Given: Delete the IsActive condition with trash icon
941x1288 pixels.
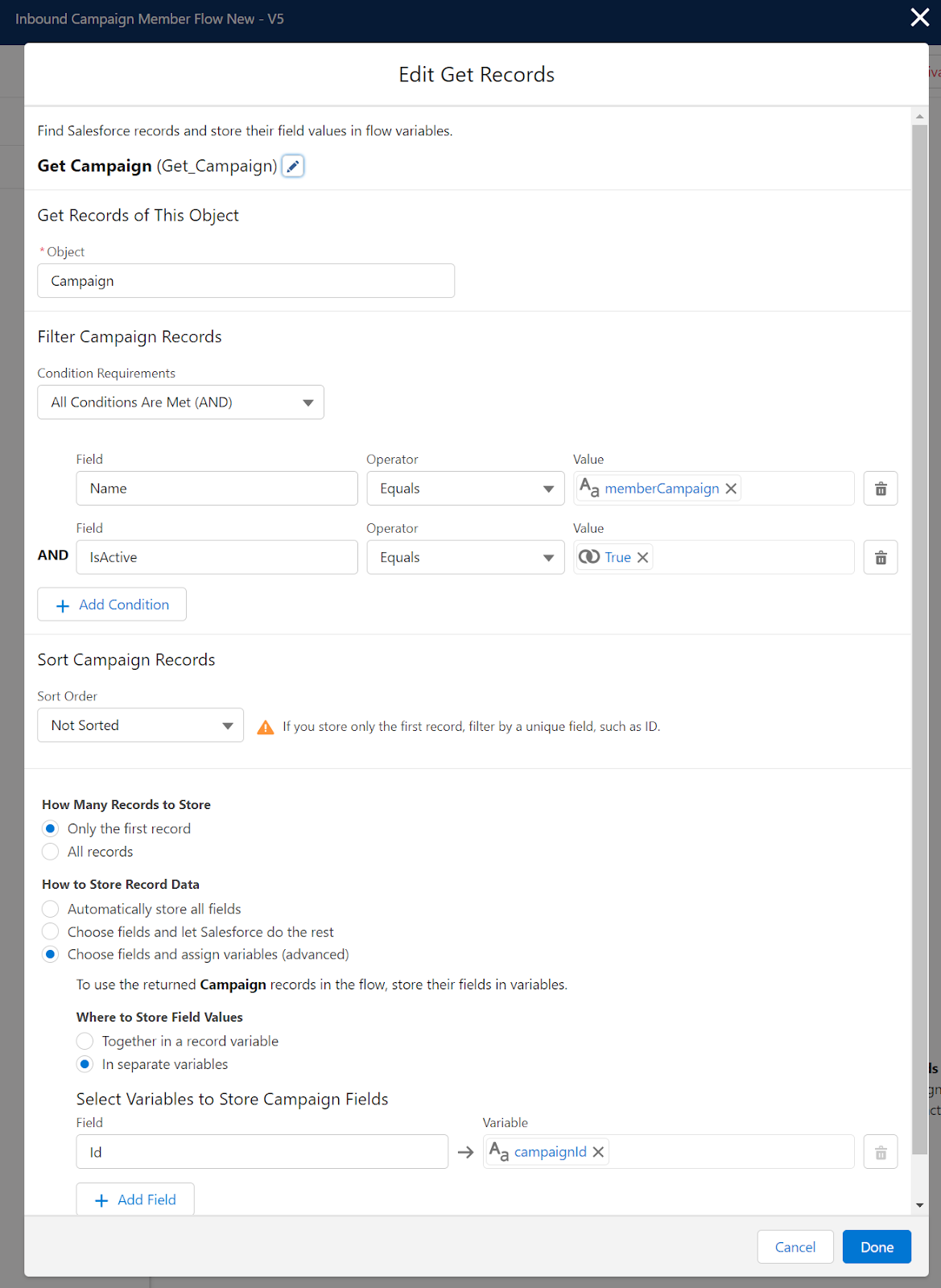Looking at the screenshot, I should [x=880, y=558].
